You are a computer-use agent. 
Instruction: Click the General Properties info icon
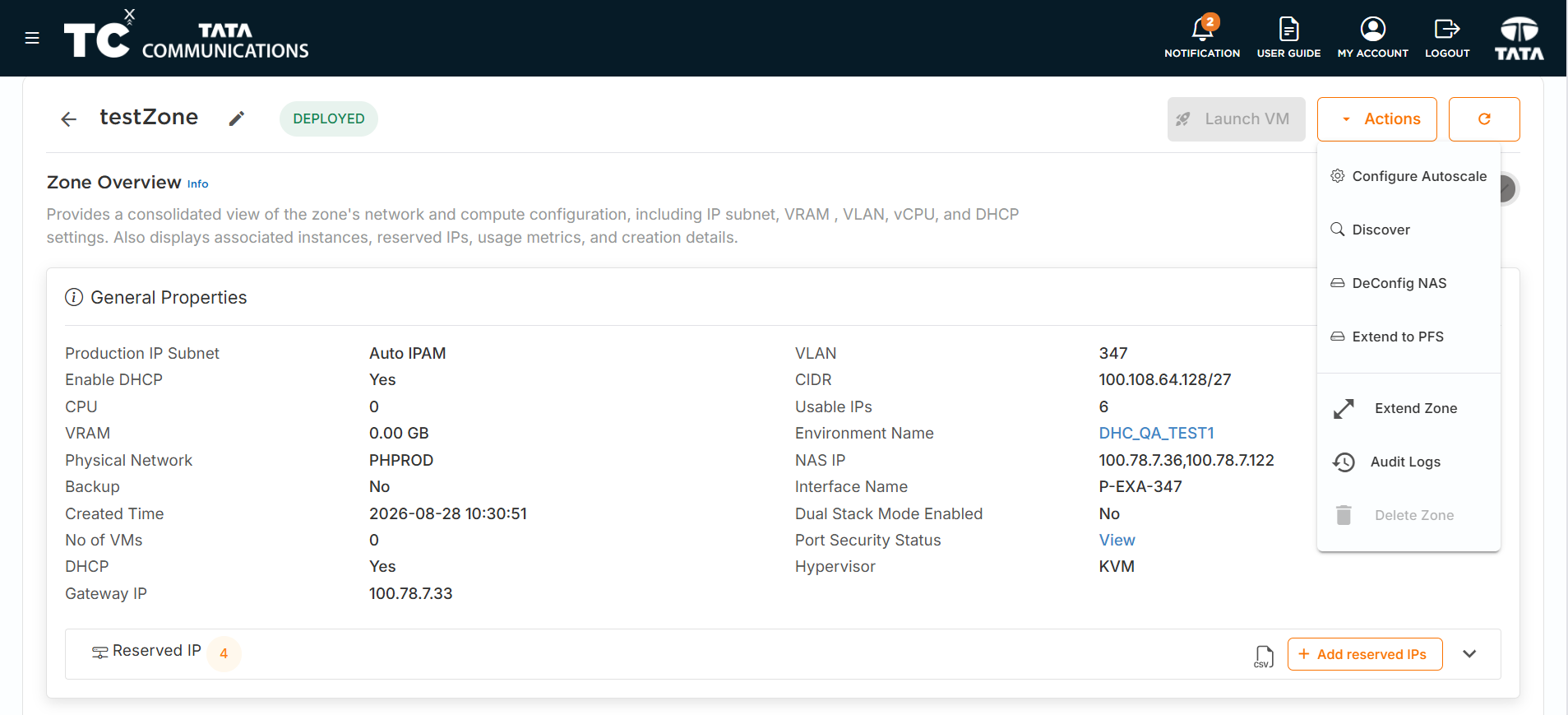tap(74, 297)
